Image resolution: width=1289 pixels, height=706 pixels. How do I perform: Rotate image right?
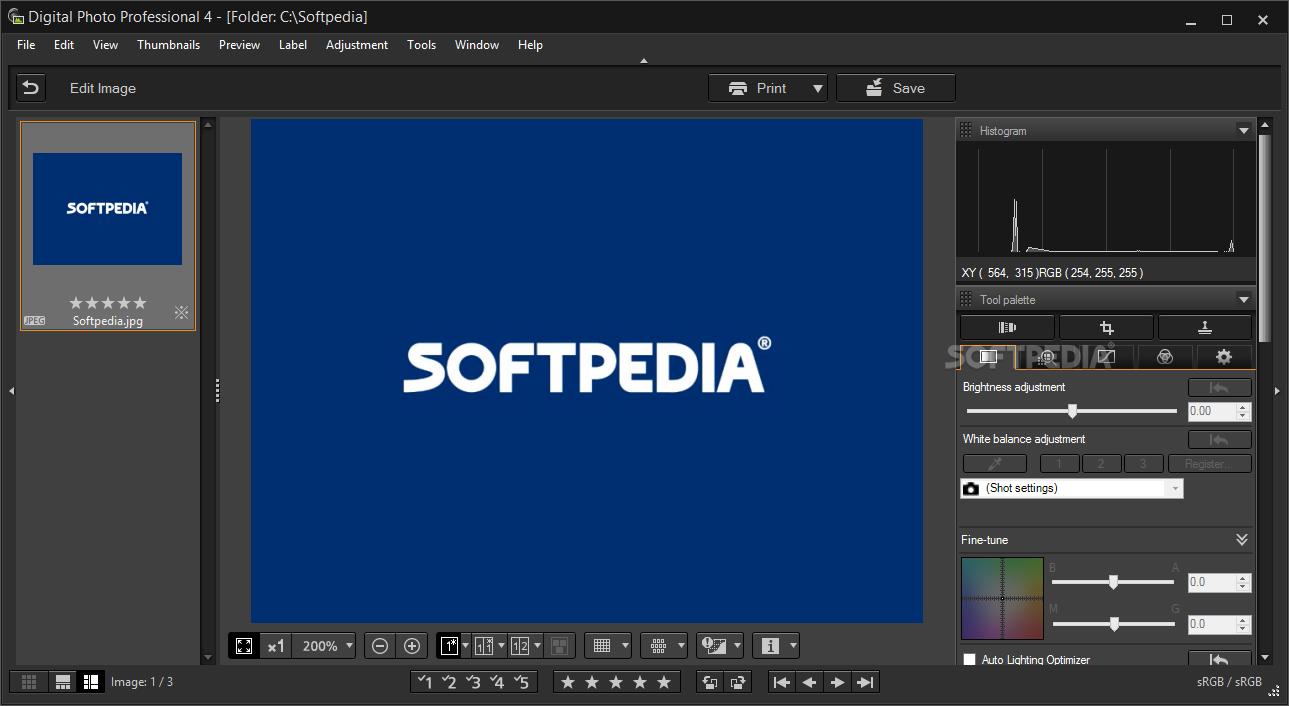tap(739, 682)
